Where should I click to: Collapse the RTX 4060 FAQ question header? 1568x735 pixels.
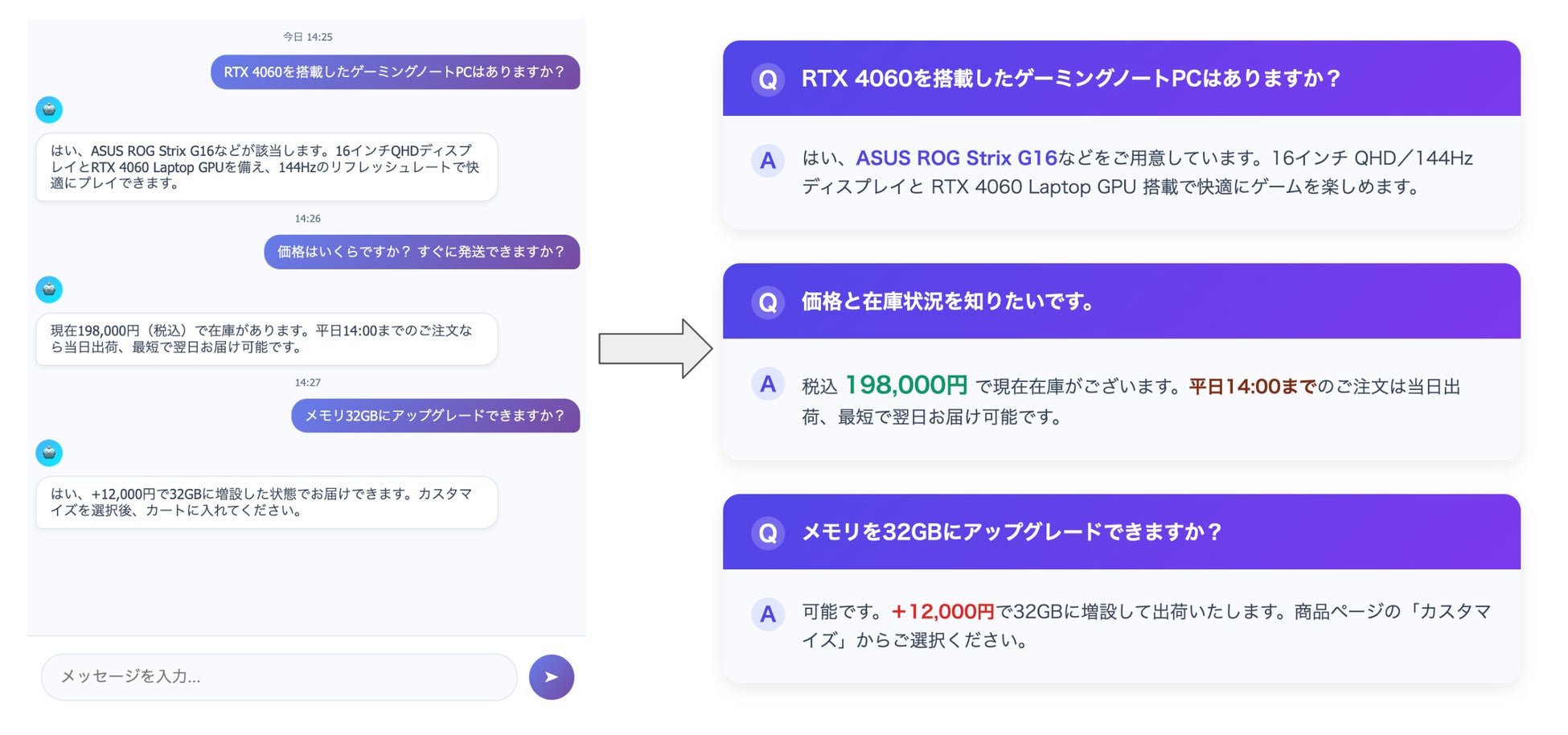[x=1121, y=79]
